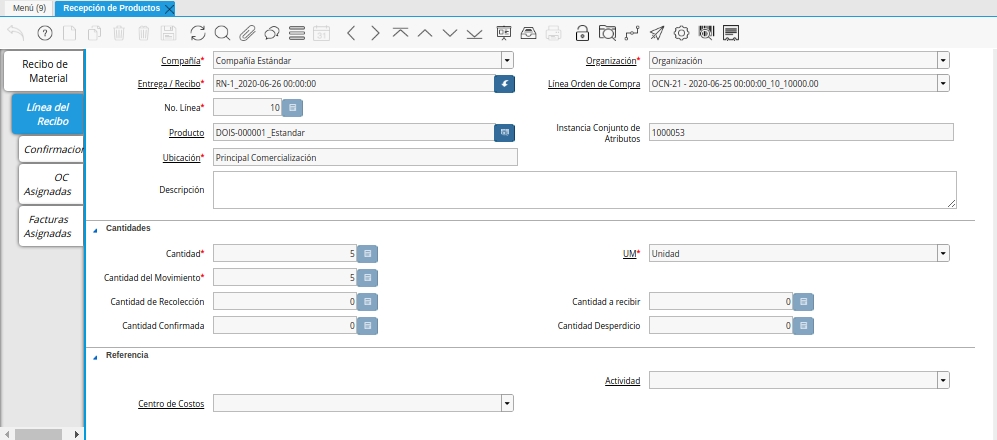Open calculator button beside Cantidad field
This screenshot has width=997, height=440.
pyautogui.click(x=367, y=254)
